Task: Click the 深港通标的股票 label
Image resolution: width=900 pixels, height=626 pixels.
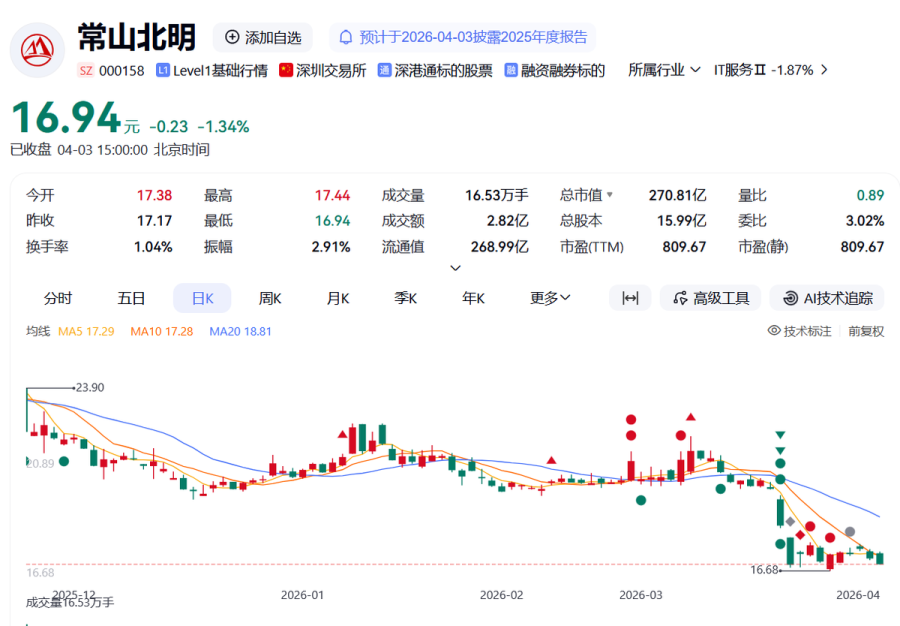Action: (443, 70)
